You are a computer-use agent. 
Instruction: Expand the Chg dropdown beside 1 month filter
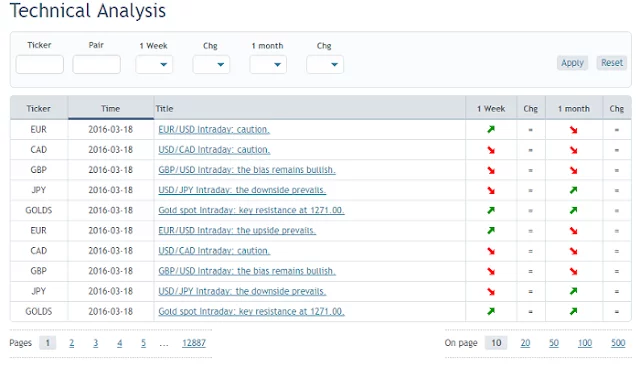[325, 65]
